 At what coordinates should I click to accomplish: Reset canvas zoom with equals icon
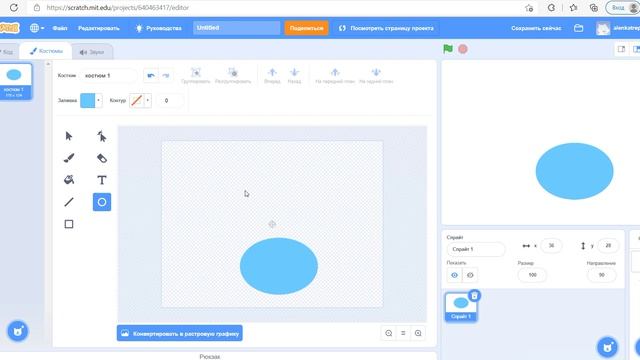click(403, 333)
